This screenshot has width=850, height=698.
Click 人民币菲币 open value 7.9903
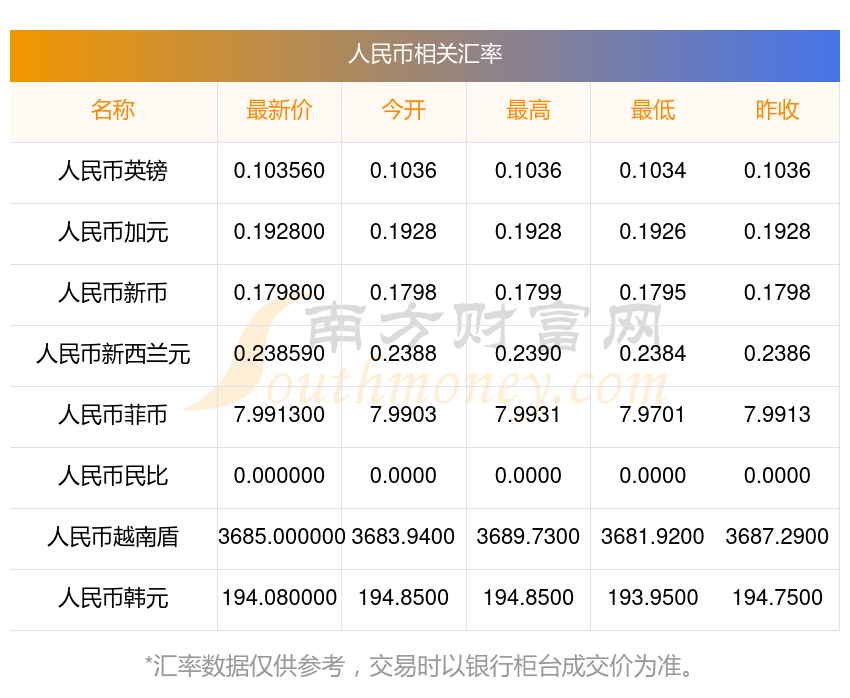pos(403,415)
